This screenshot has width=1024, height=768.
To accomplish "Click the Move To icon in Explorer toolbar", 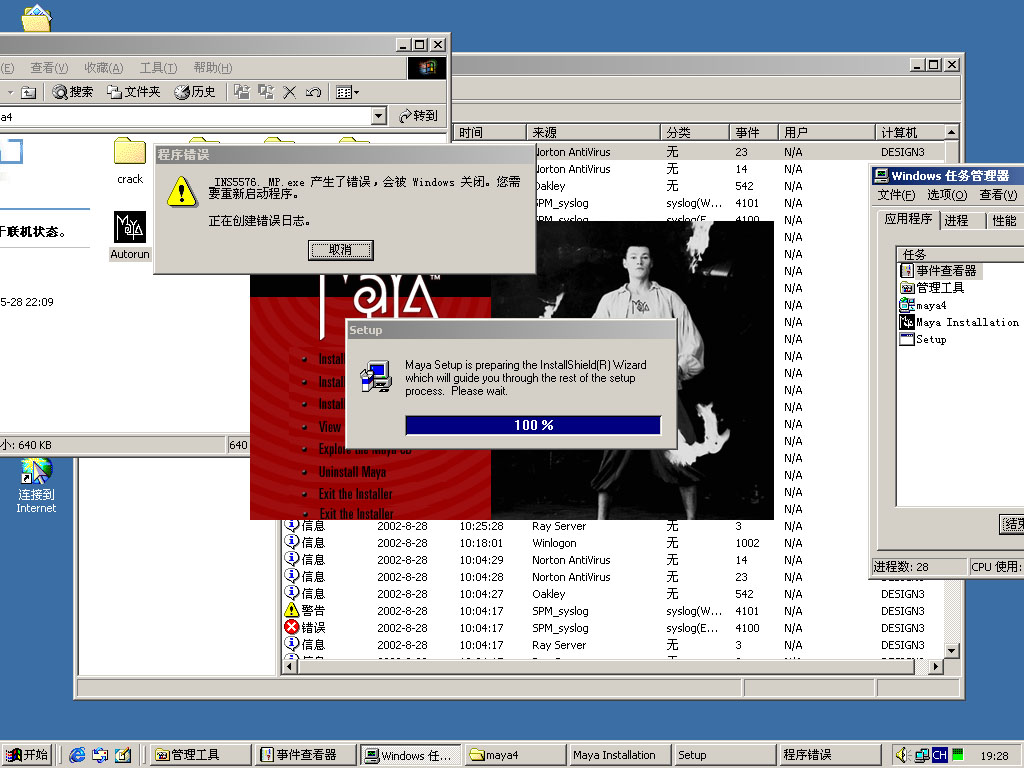I will [242, 92].
